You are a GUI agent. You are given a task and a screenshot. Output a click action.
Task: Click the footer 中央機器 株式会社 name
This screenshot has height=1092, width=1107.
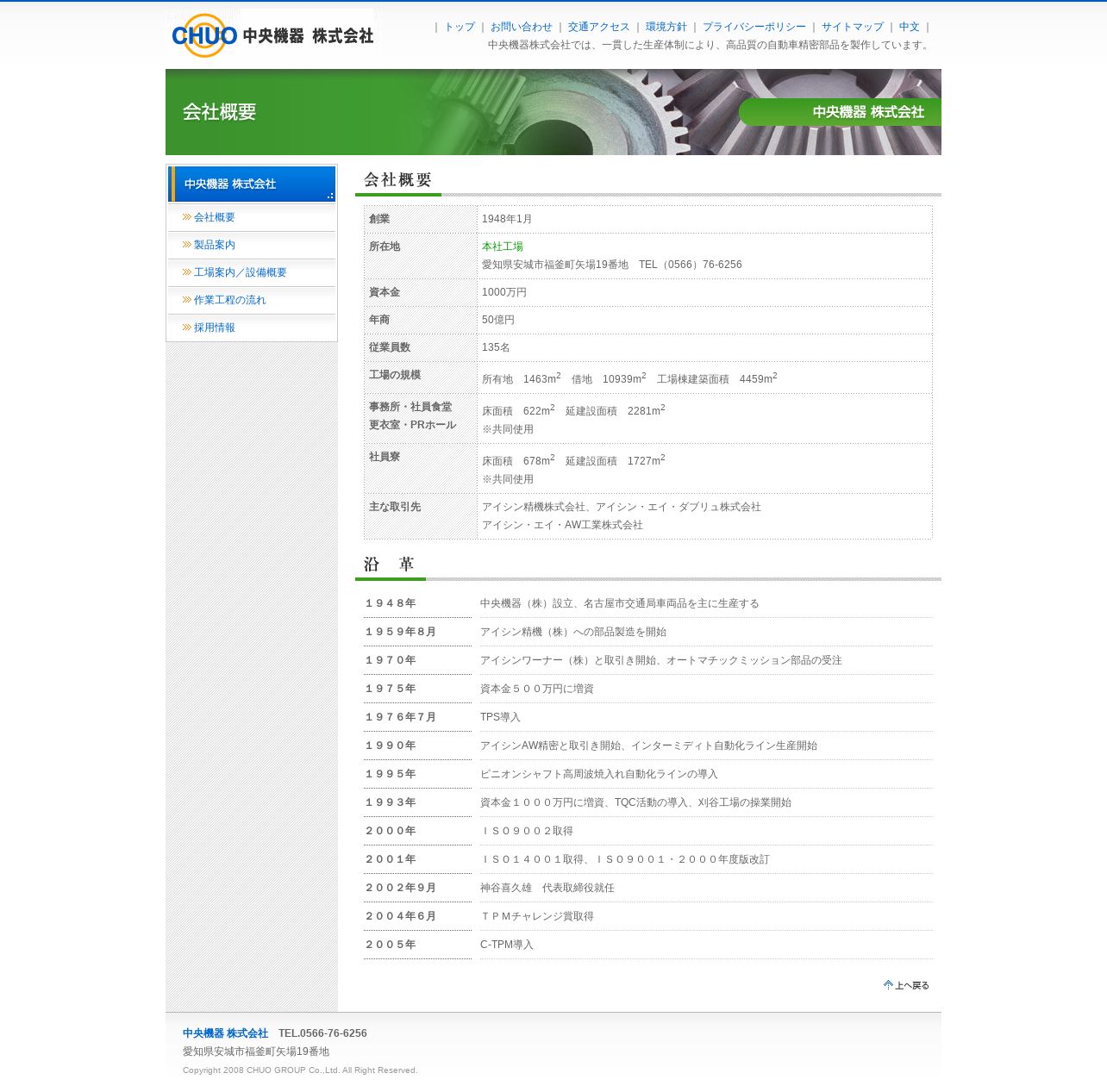(x=225, y=1033)
